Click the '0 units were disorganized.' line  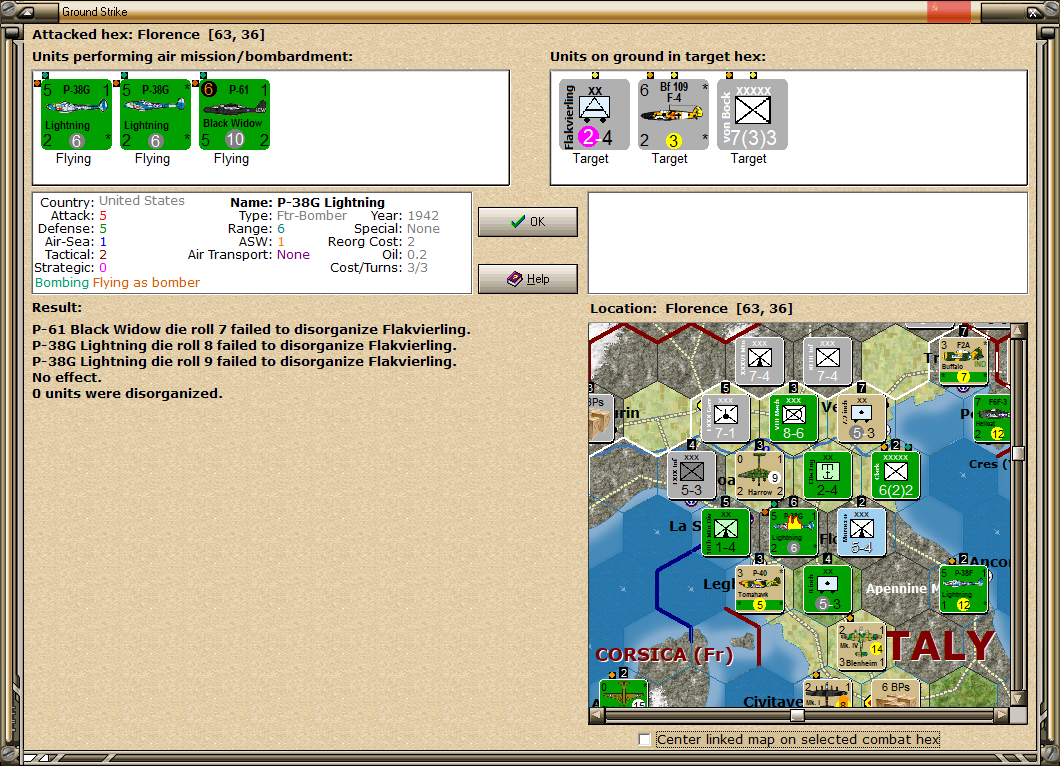pyautogui.click(x=128, y=393)
